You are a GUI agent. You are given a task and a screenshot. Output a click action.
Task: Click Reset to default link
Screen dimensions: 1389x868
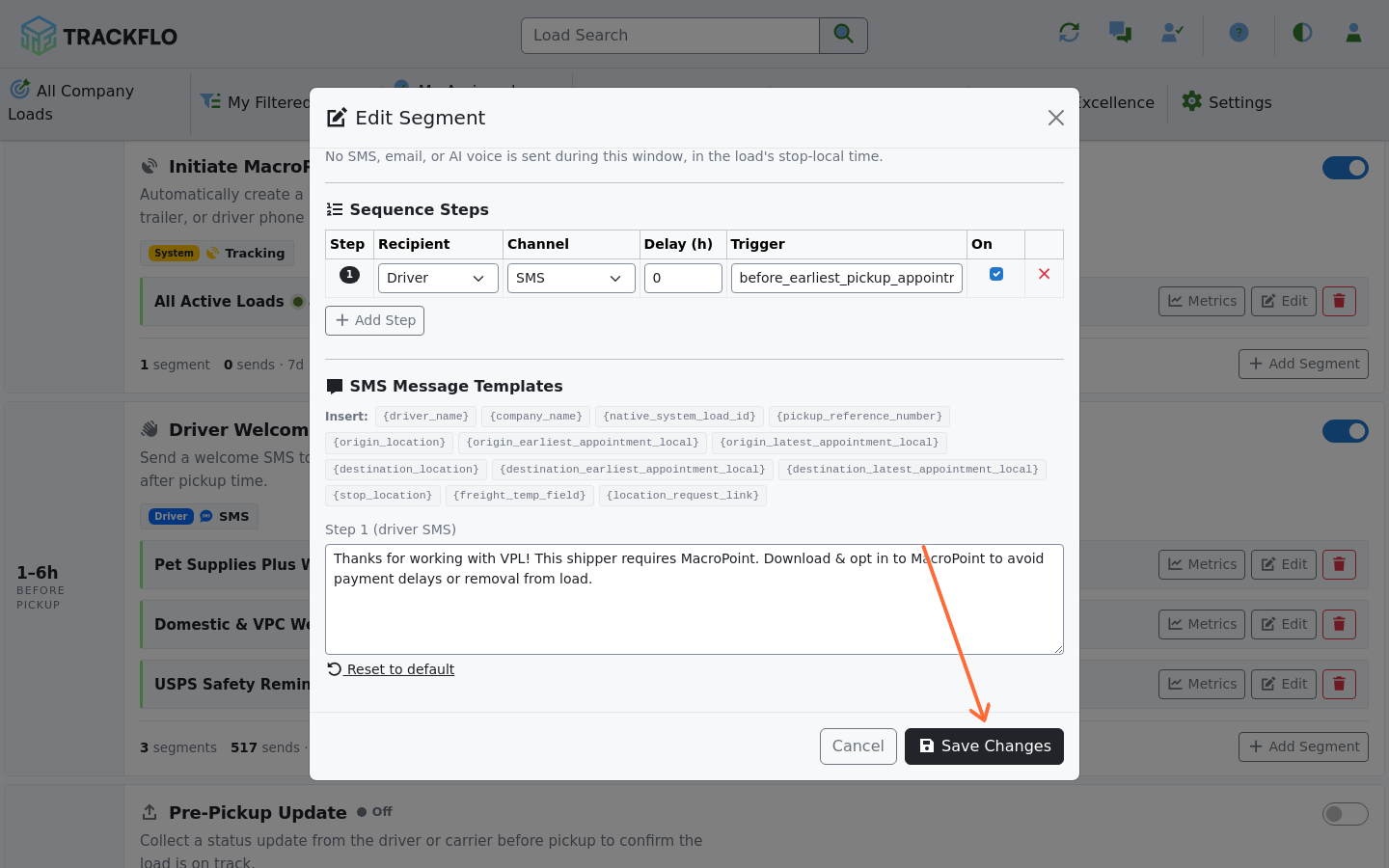pos(391,669)
